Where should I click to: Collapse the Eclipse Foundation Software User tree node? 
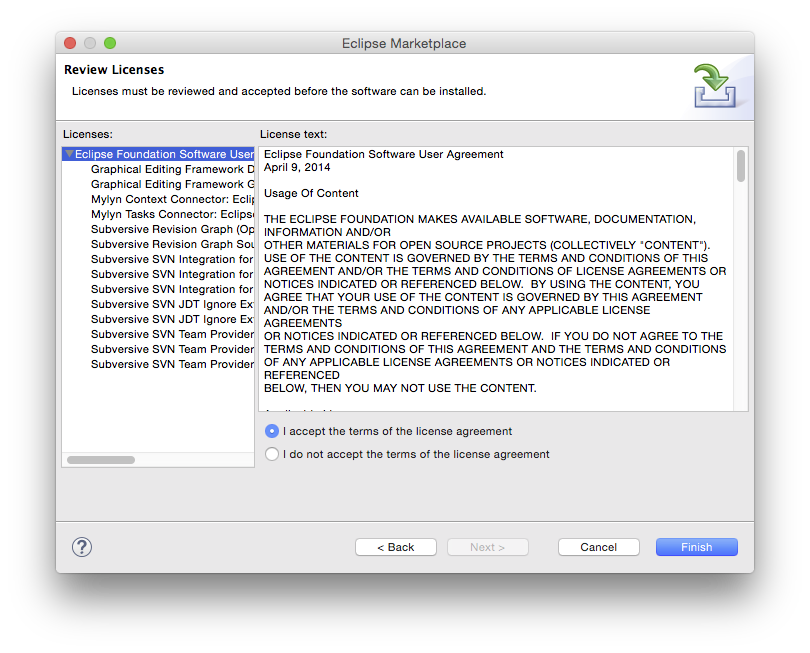[x=69, y=154]
